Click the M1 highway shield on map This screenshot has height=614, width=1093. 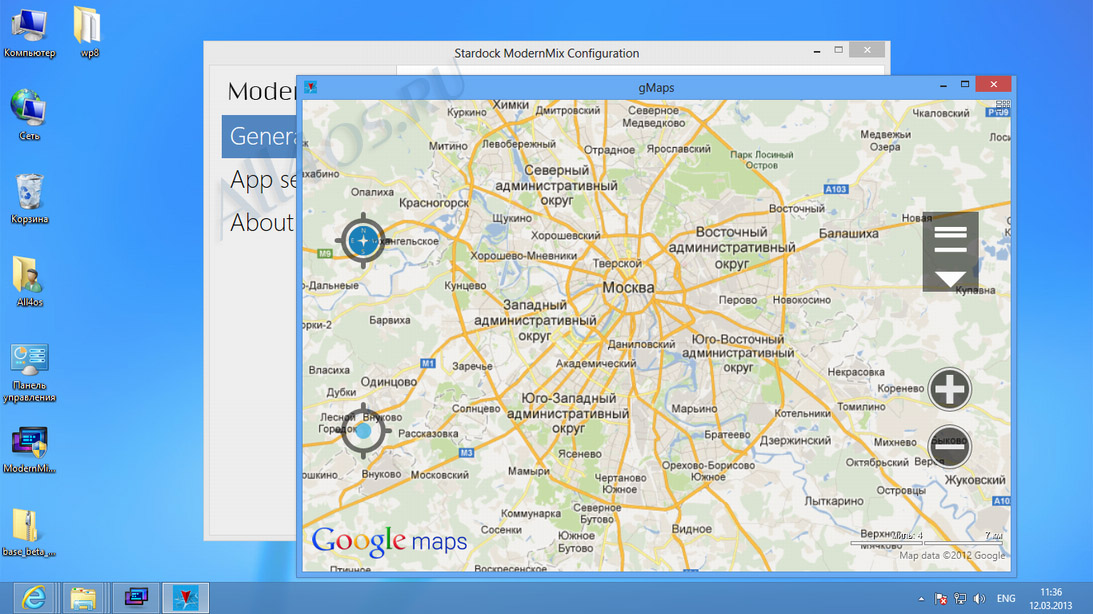pos(428,363)
